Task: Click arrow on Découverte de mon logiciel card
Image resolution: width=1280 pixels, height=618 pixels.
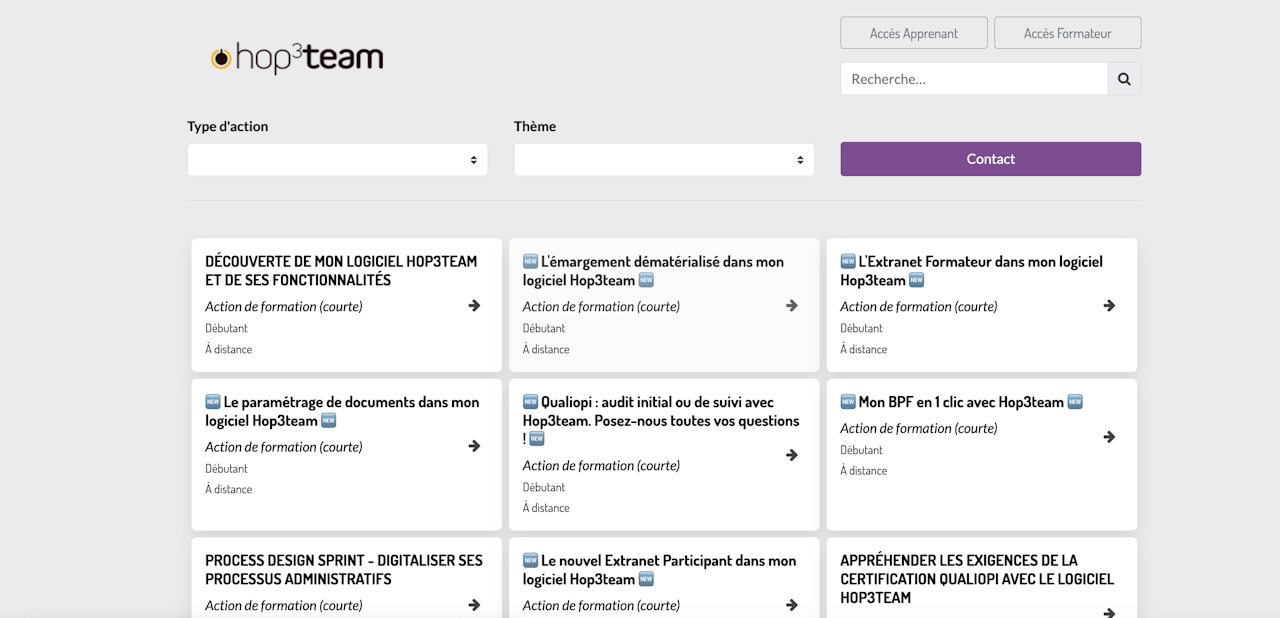Action: tap(474, 306)
